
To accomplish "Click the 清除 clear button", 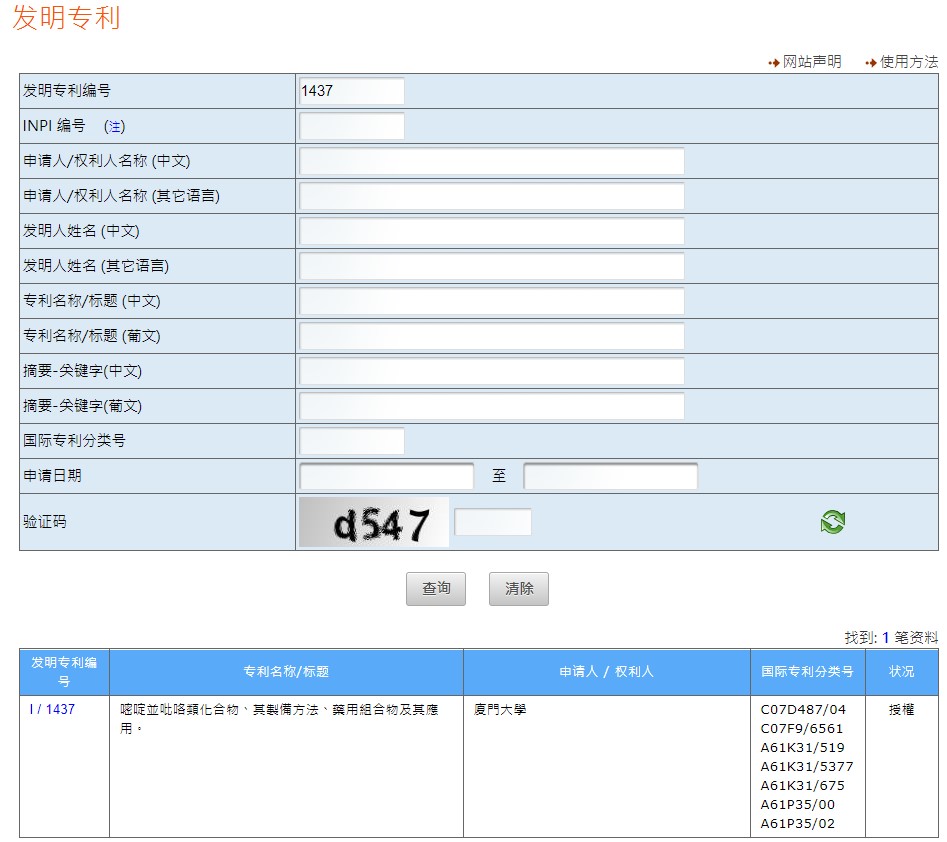I will [x=519, y=588].
